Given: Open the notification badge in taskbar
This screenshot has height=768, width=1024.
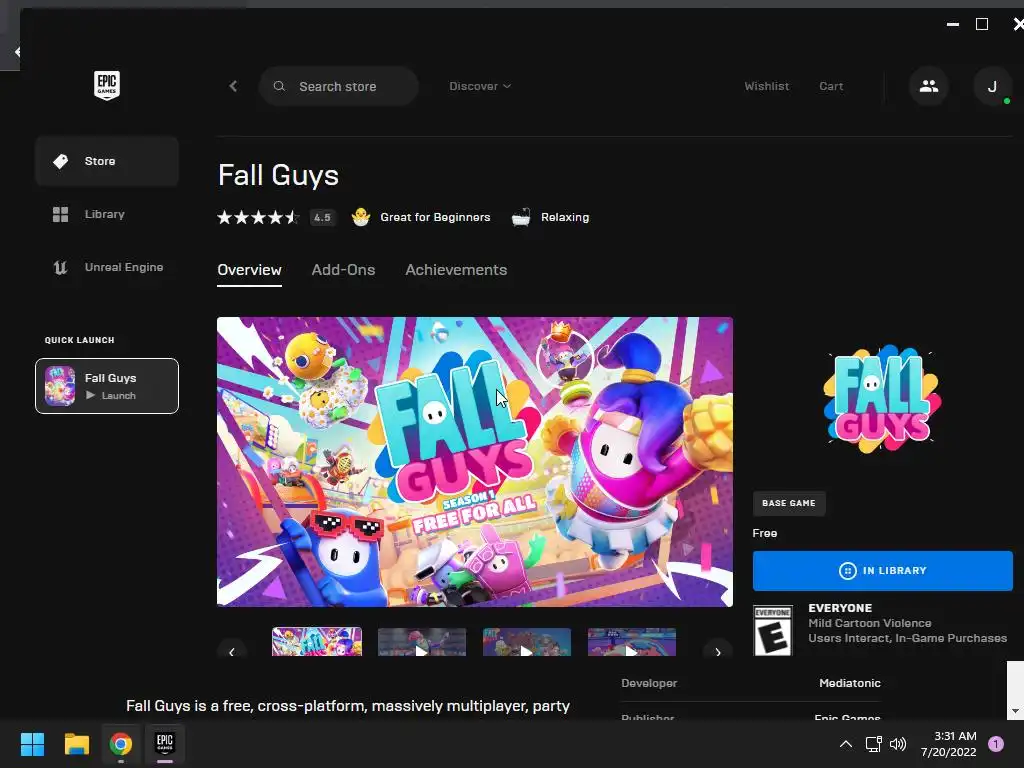Looking at the screenshot, I should [x=996, y=744].
